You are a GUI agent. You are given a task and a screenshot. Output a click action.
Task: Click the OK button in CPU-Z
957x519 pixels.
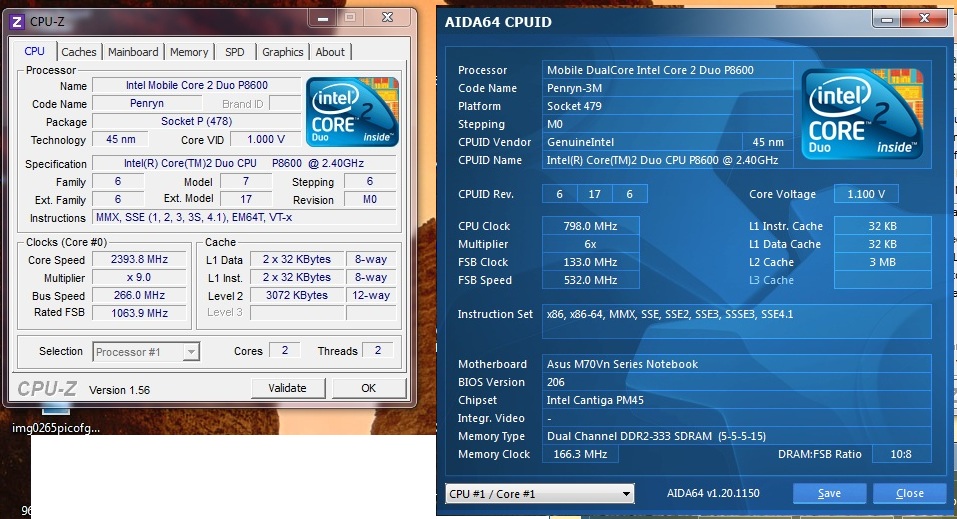coord(368,388)
